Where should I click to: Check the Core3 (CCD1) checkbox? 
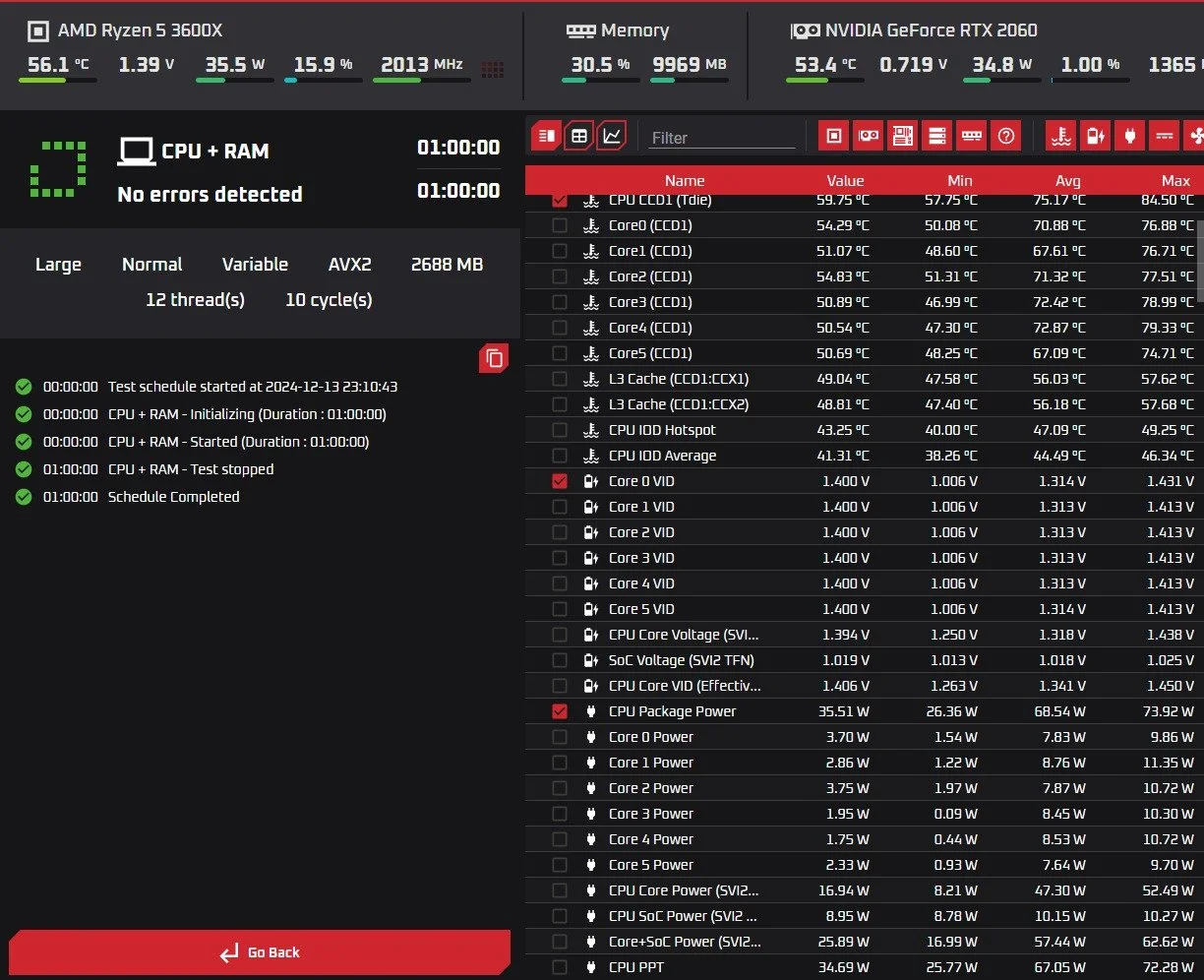560,302
